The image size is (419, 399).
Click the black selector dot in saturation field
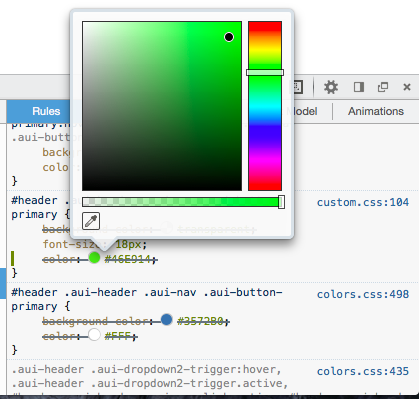tap(229, 37)
